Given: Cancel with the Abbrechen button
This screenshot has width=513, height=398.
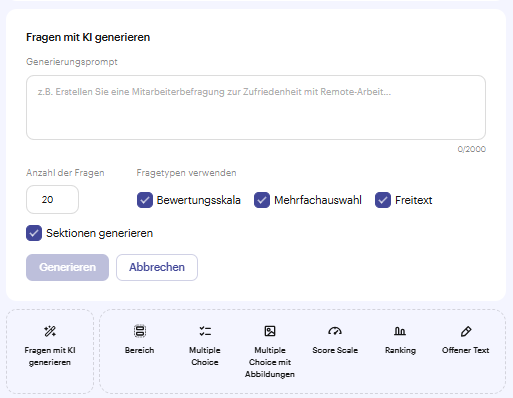Looking at the screenshot, I should point(157,267).
